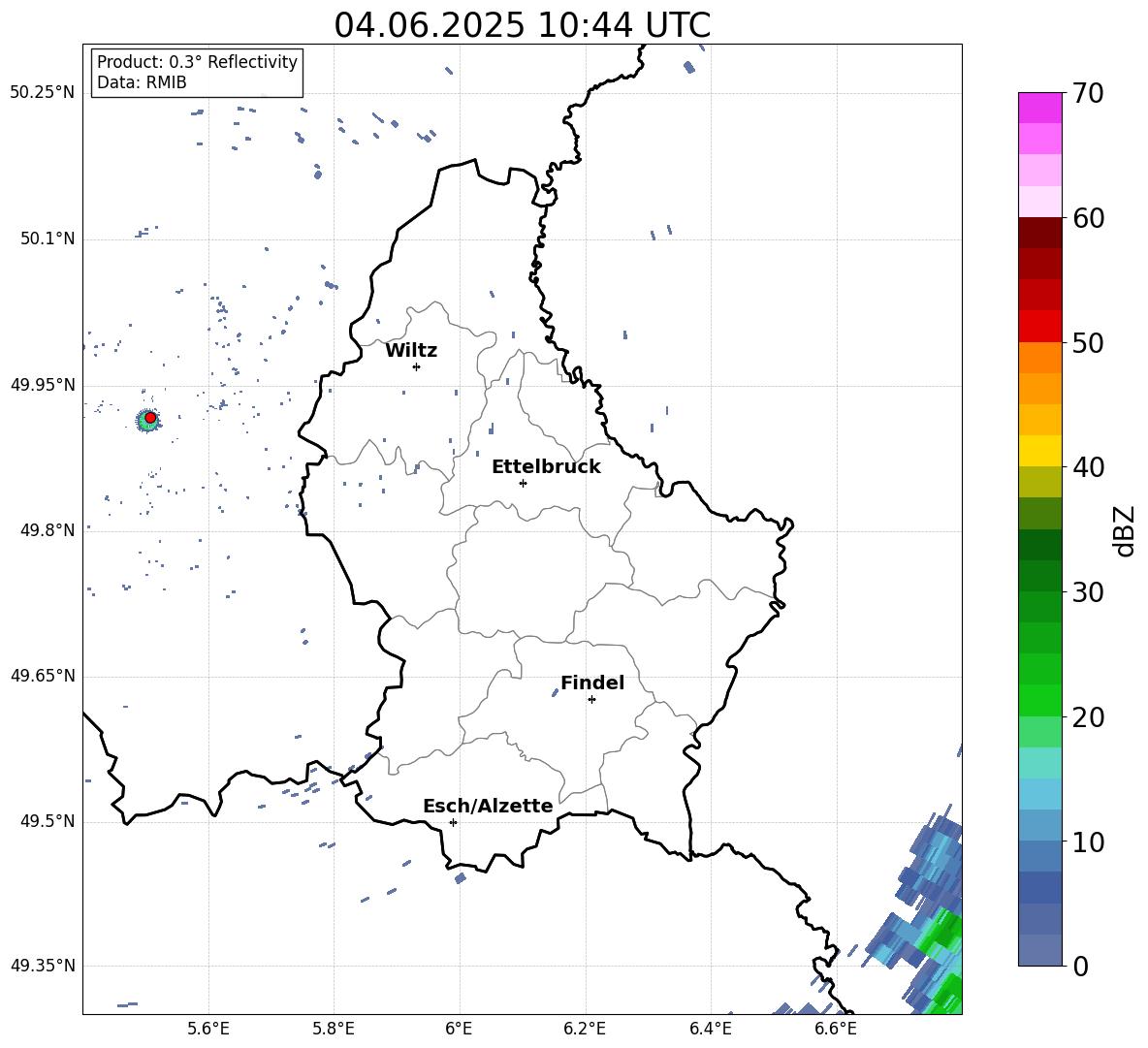Click the colorbar value 0

click(x=1080, y=967)
